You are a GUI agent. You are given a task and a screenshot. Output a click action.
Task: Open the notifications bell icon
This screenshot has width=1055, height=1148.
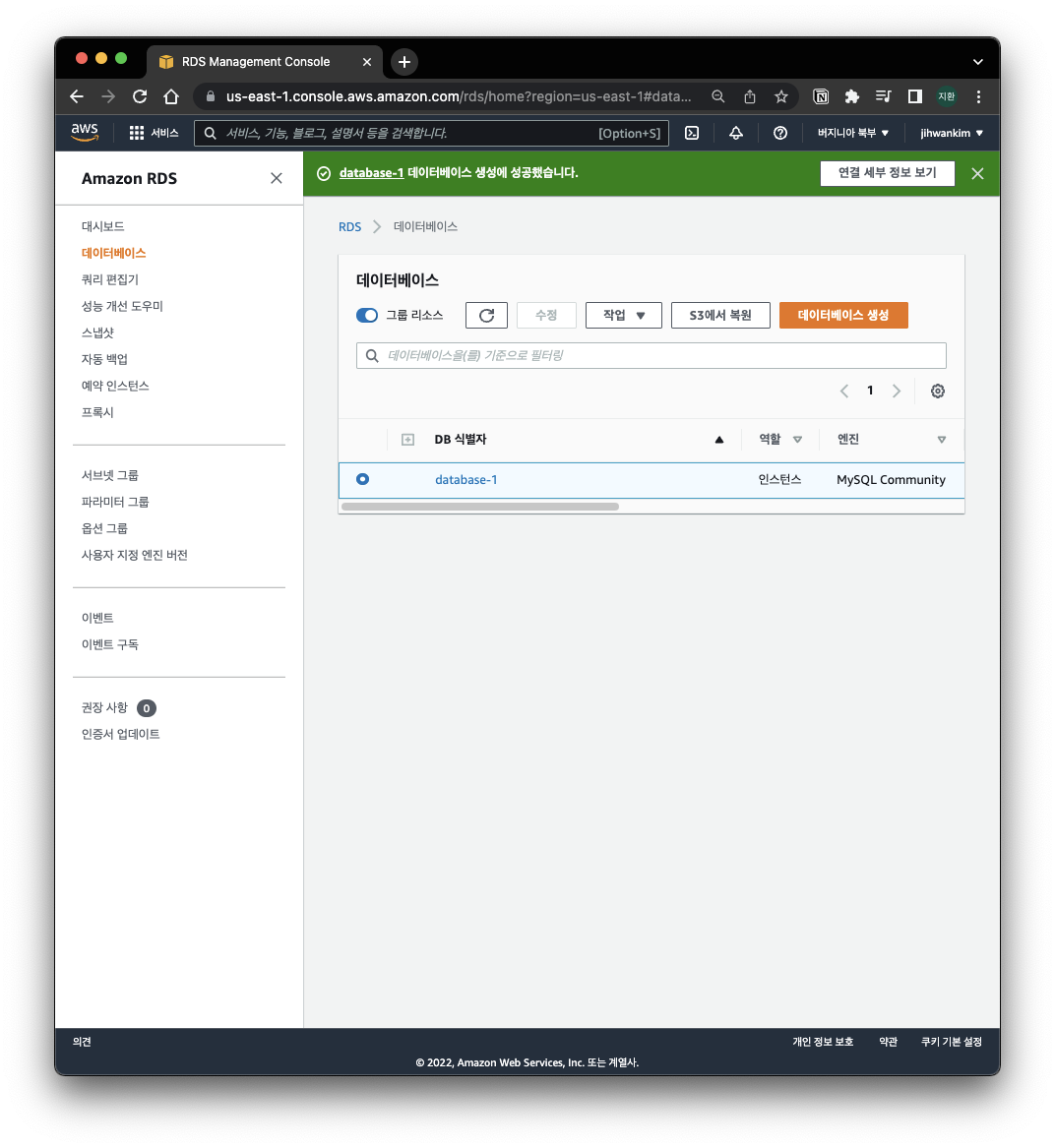pyautogui.click(x=735, y=133)
